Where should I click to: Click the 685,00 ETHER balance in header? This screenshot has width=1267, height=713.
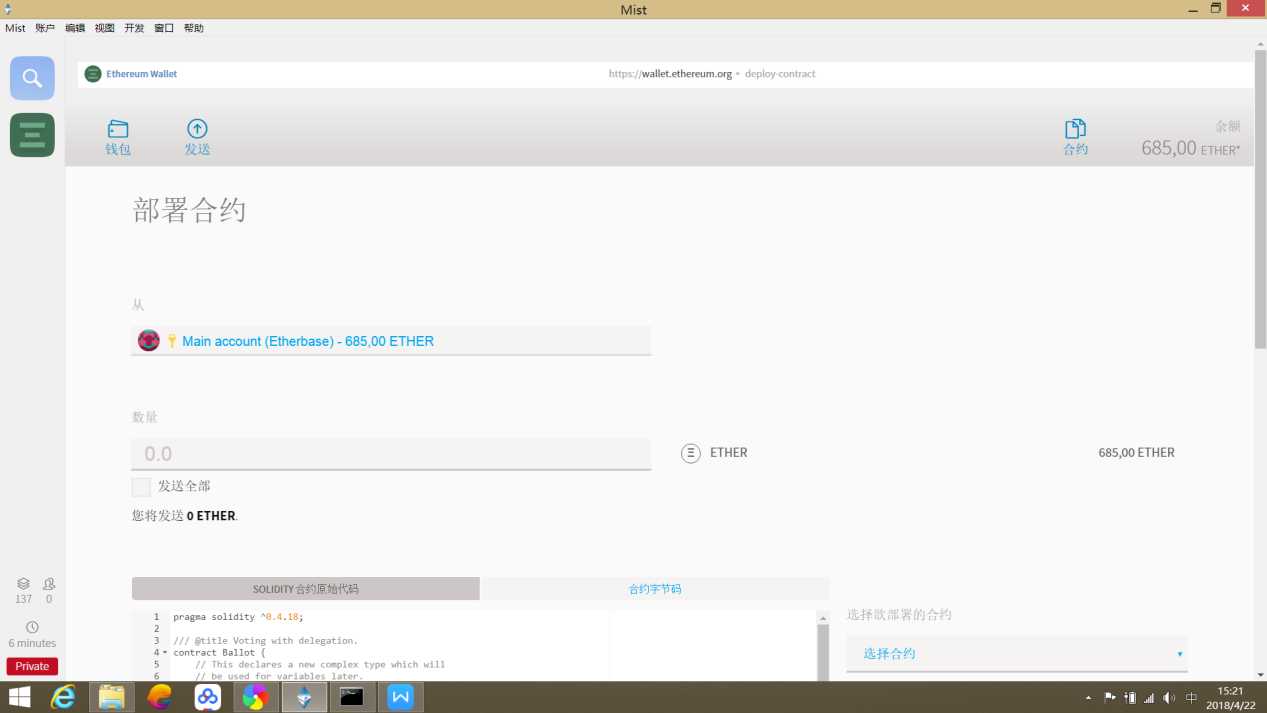click(1190, 148)
